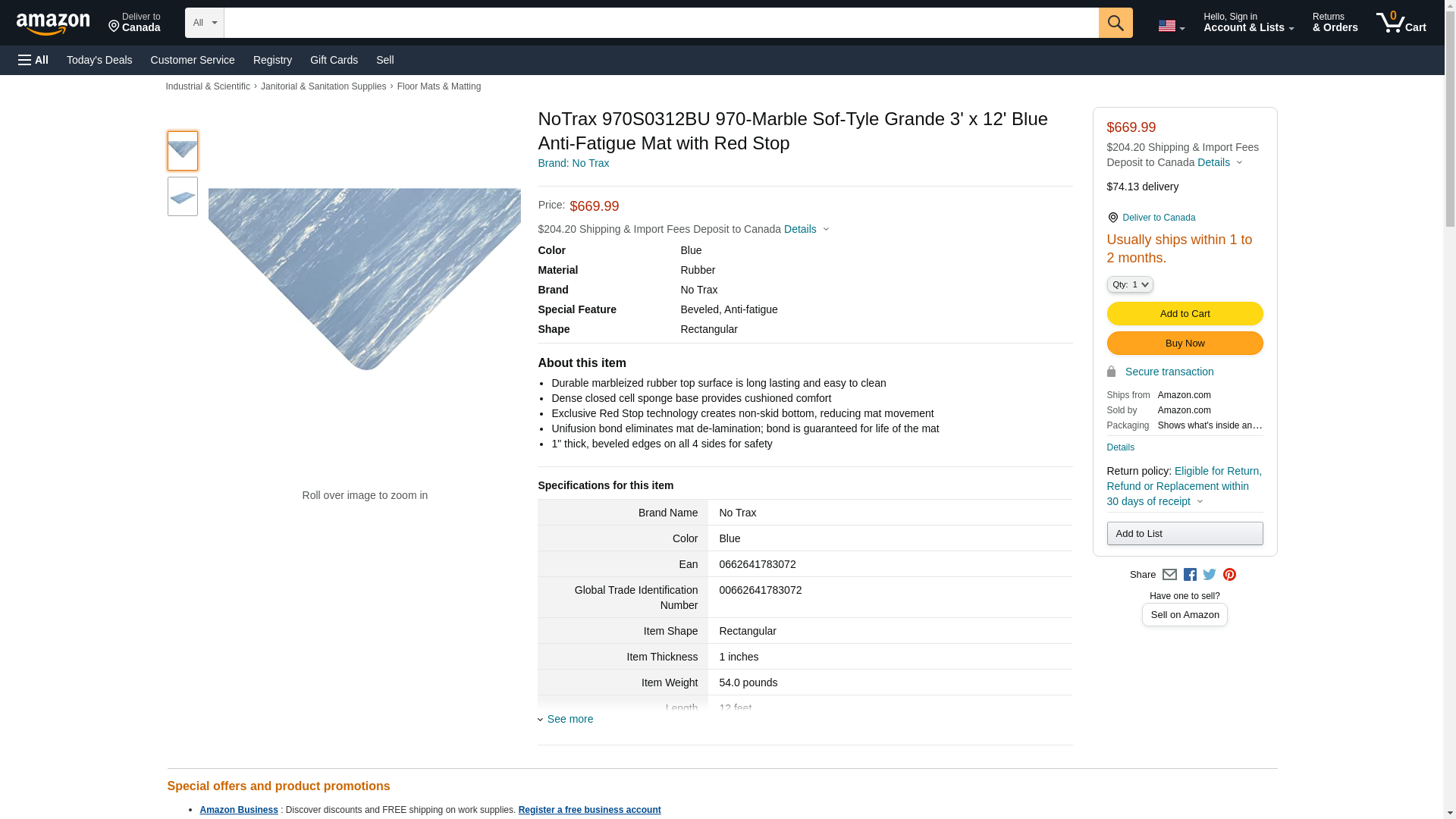1456x819 pixels.
Task: Open the shopping cart icon
Action: click(1401, 23)
